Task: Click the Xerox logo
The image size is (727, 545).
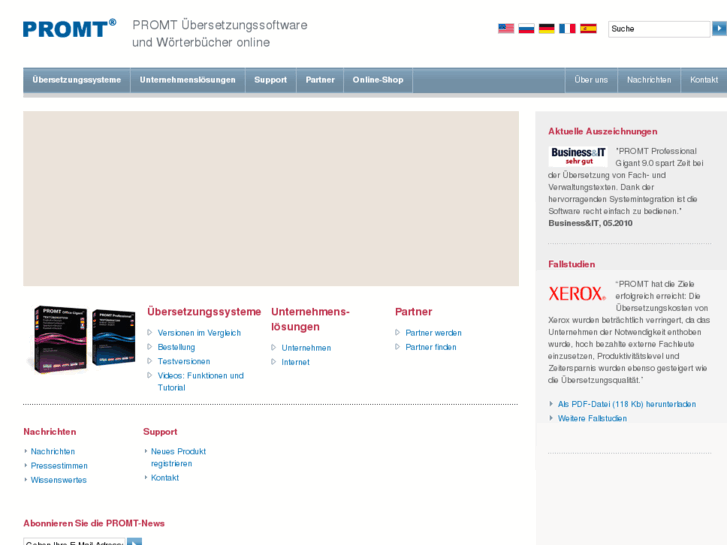Action: 577,294
